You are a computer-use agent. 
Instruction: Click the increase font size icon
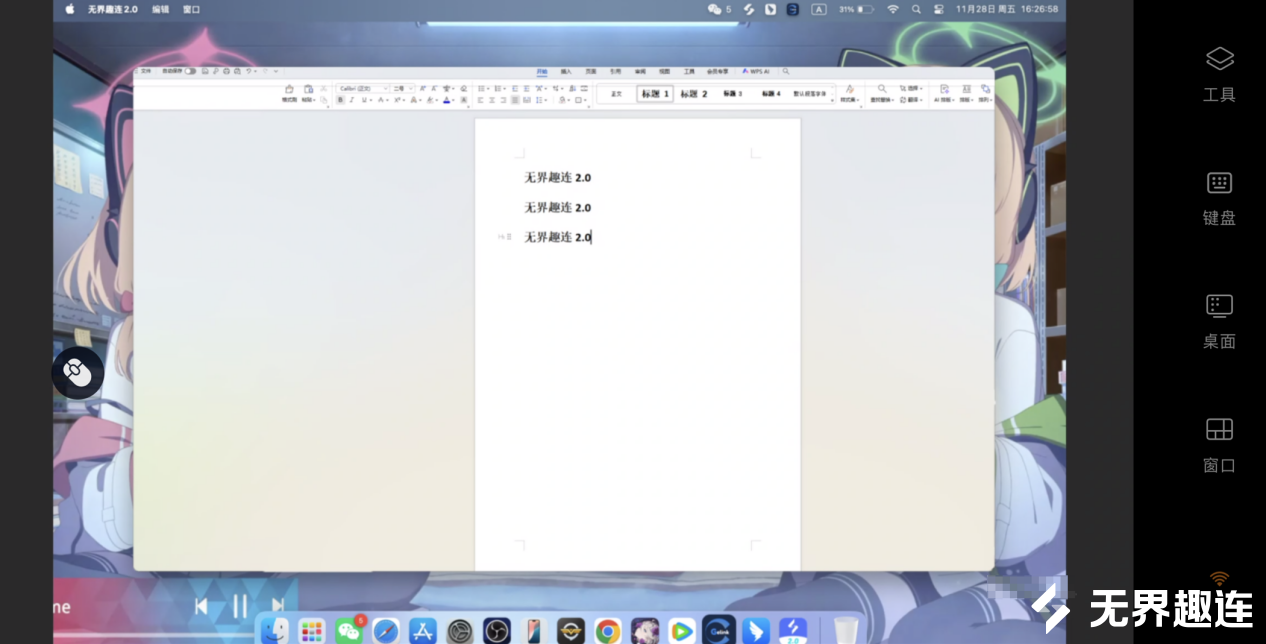tap(423, 88)
